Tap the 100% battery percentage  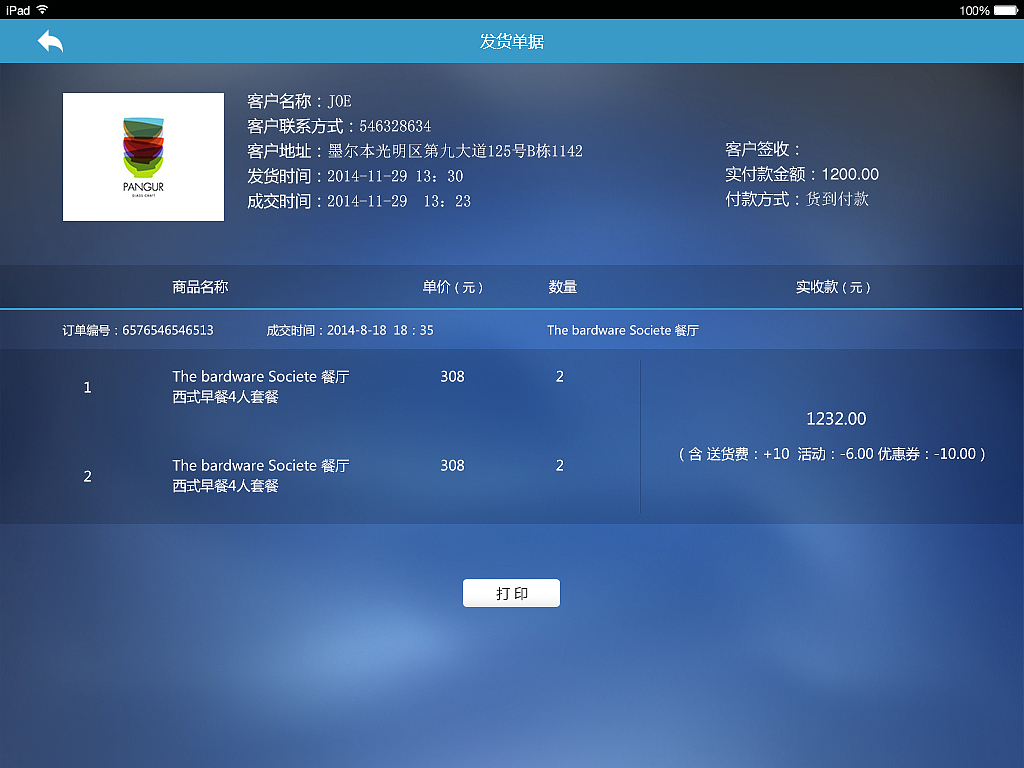point(974,10)
